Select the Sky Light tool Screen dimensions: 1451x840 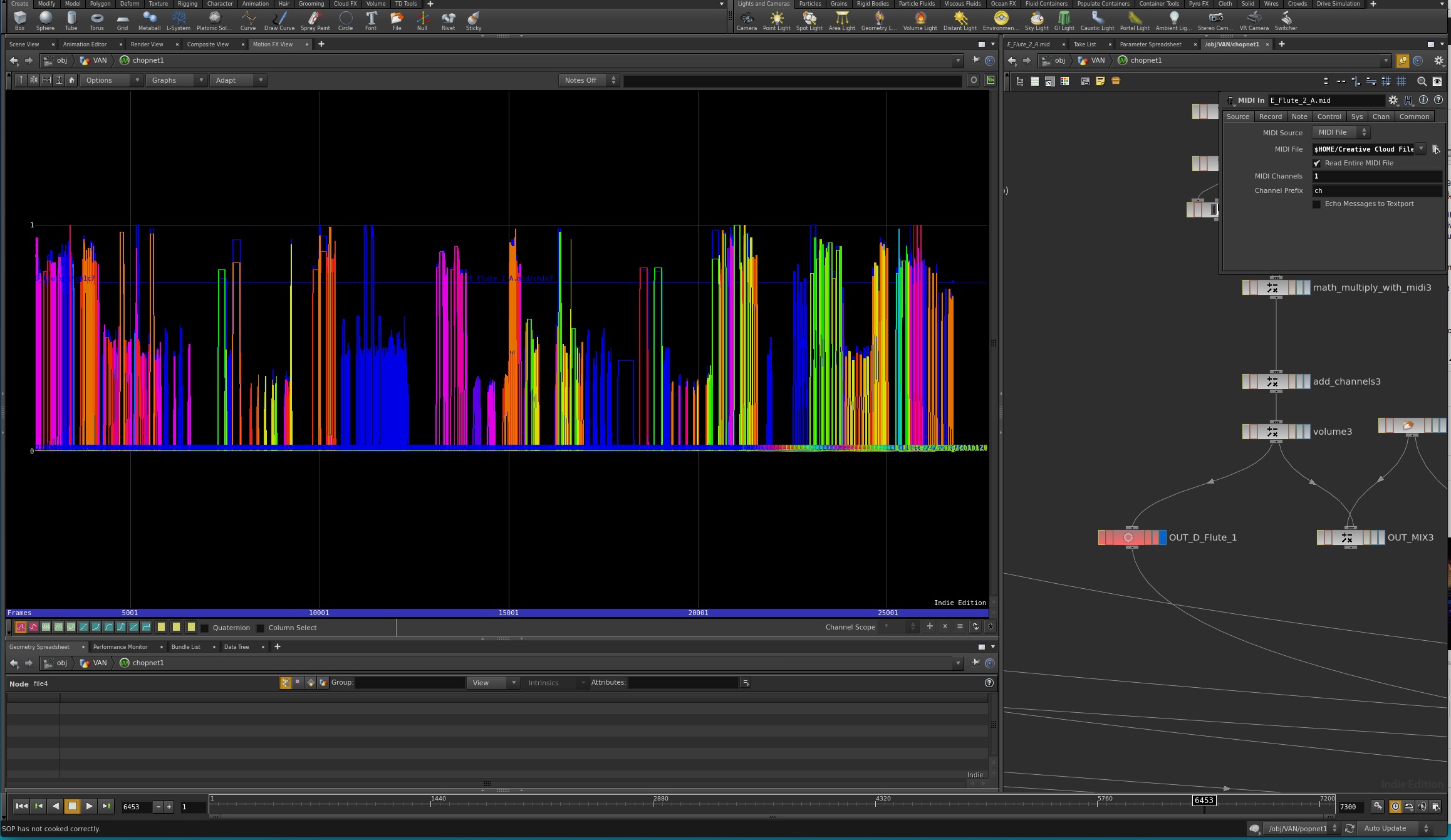click(1036, 21)
